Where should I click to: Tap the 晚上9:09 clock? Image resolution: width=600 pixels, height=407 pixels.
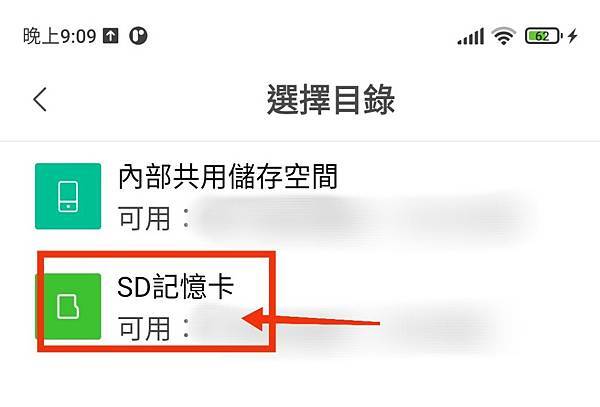(x=59, y=36)
